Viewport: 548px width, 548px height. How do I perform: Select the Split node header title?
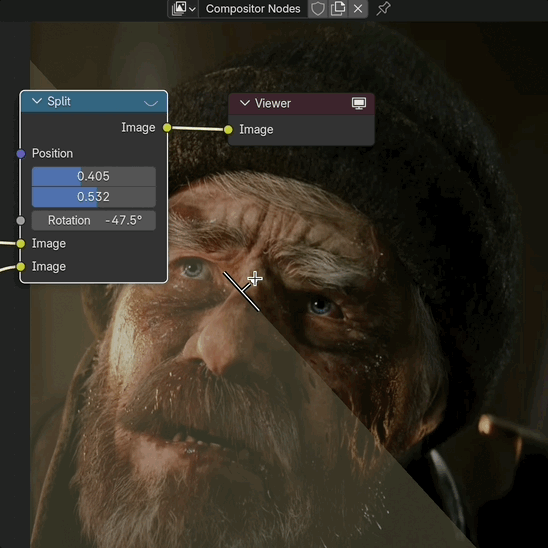(59, 101)
